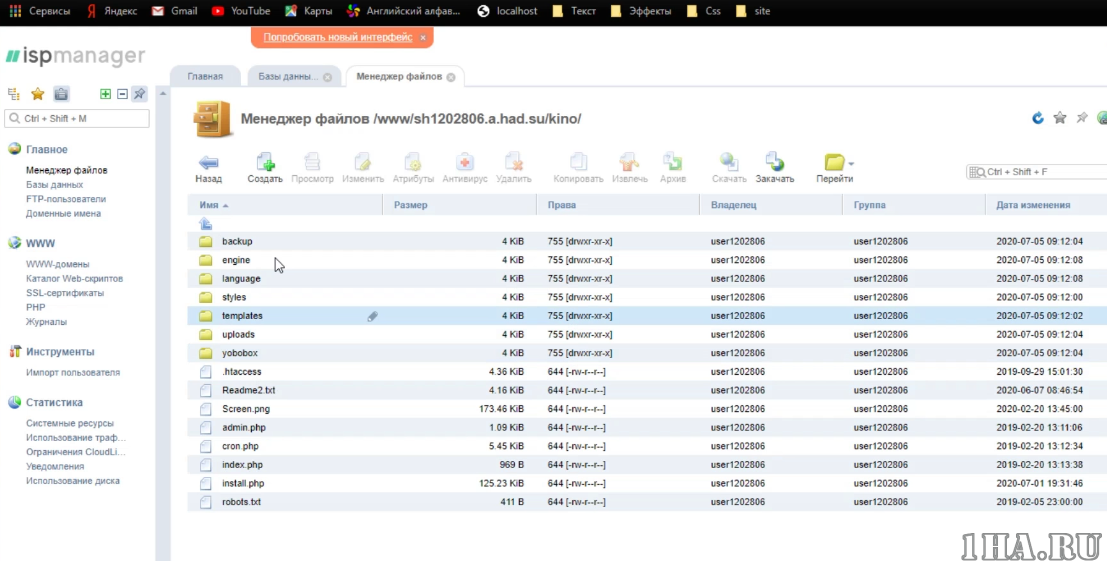Close the Базы данных tab
This screenshot has width=1107, height=561.
[x=327, y=77]
